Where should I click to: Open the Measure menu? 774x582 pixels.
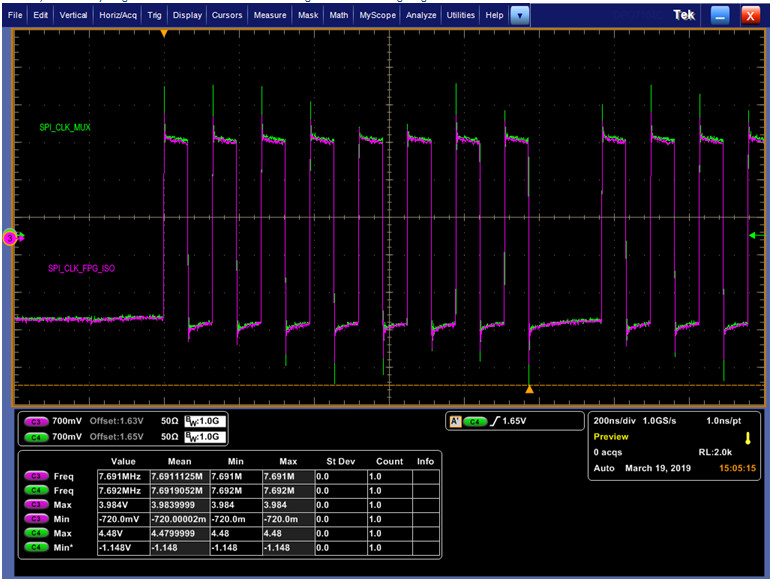(269, 16)
